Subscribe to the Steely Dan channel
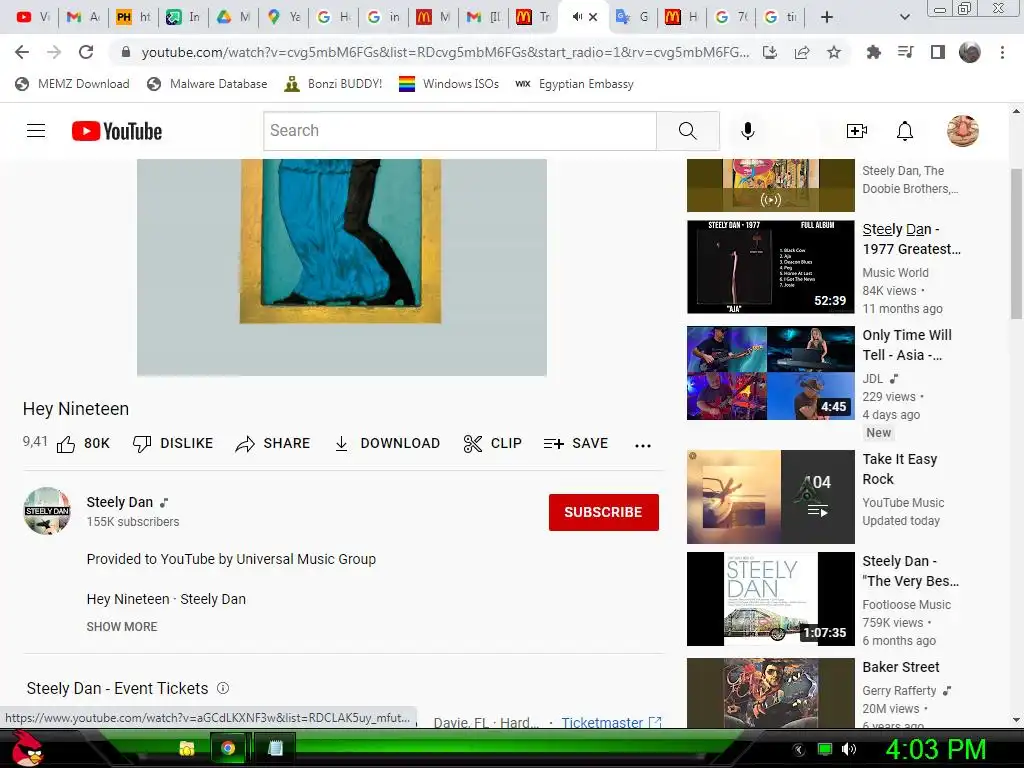 [x=603, y=512]
